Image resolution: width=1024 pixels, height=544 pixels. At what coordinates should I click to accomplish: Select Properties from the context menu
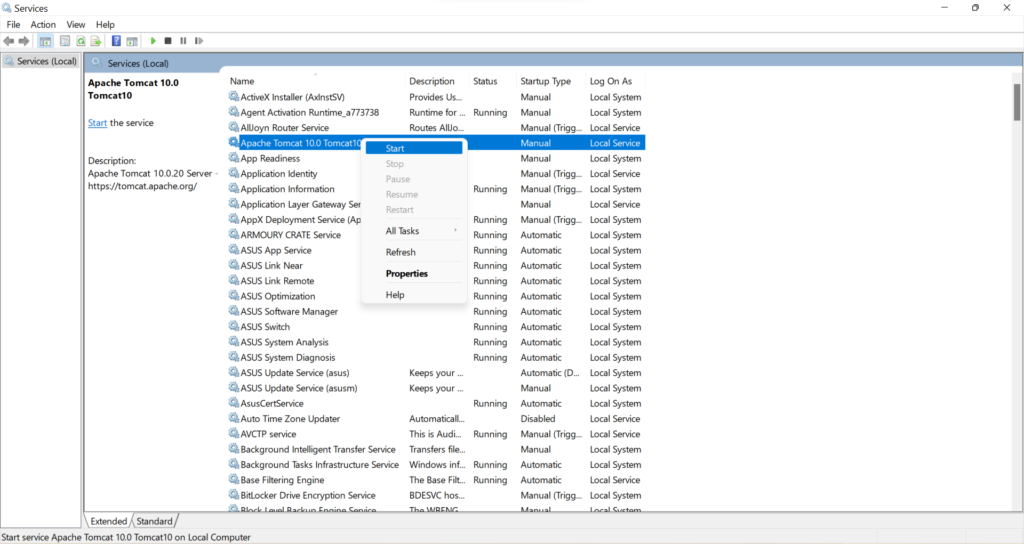click(x=407, y=274)
